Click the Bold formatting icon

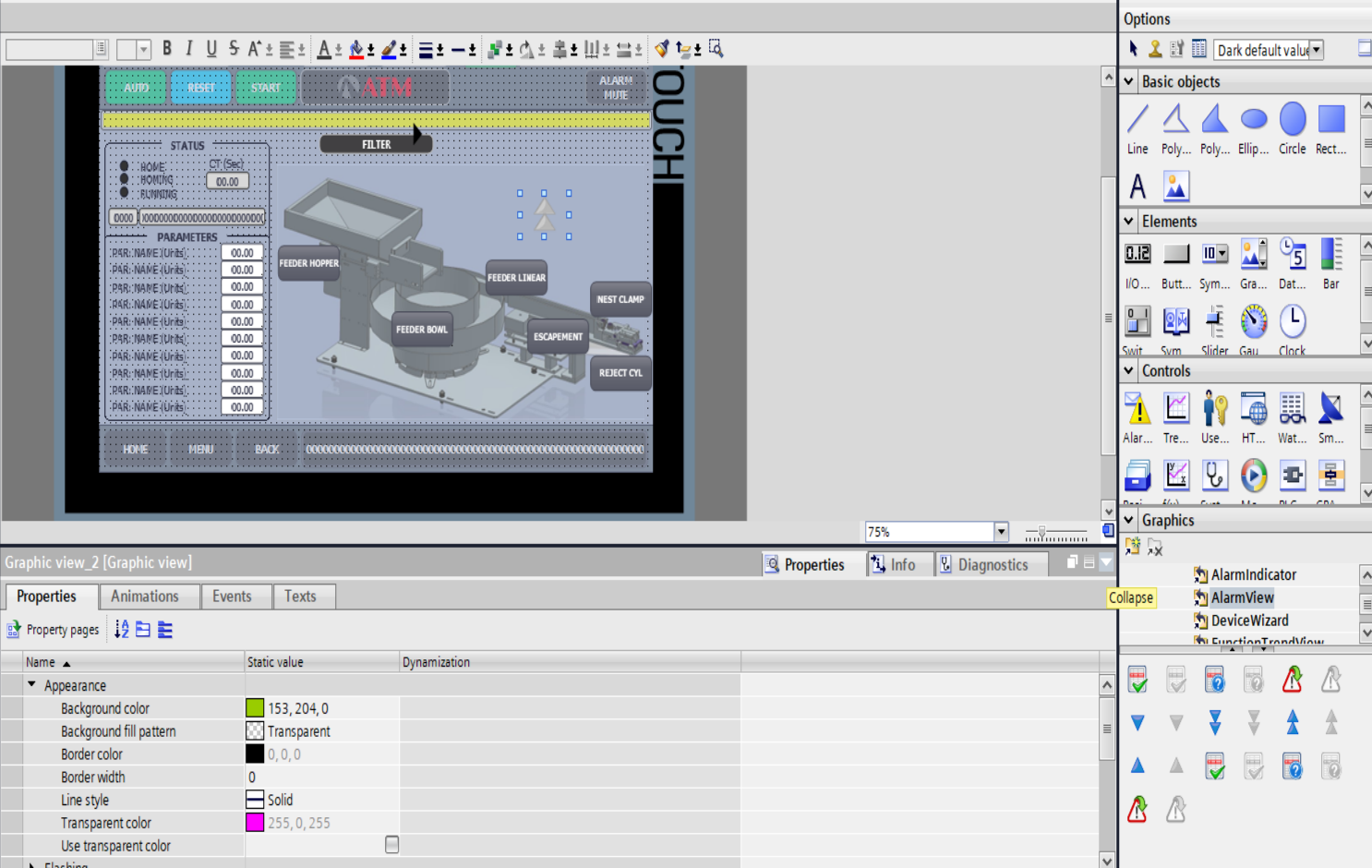(167, 49)
